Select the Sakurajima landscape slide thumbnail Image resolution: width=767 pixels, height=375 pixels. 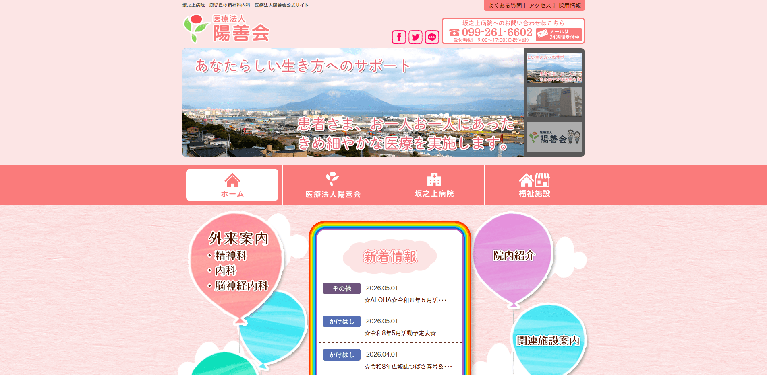(x=554, y=68)
